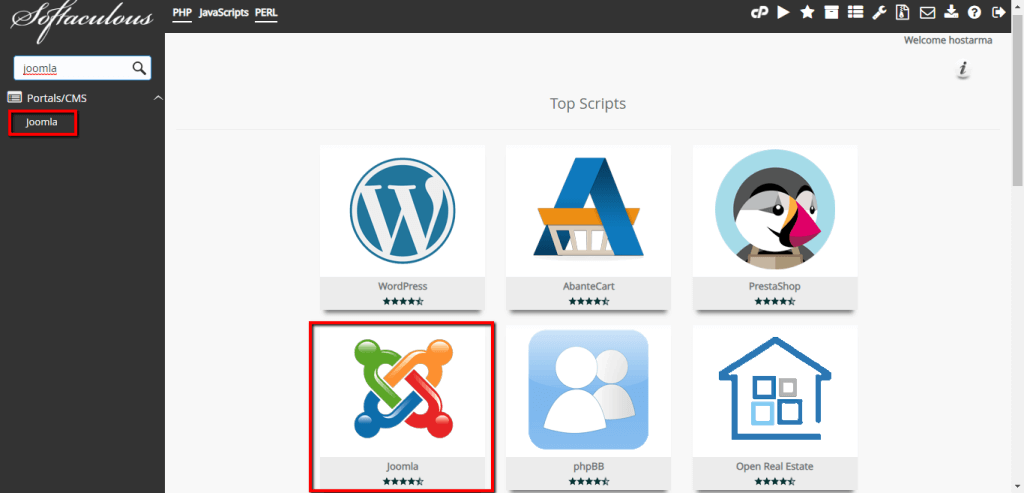Click the Joomla name label under logo

click(402, 466)
